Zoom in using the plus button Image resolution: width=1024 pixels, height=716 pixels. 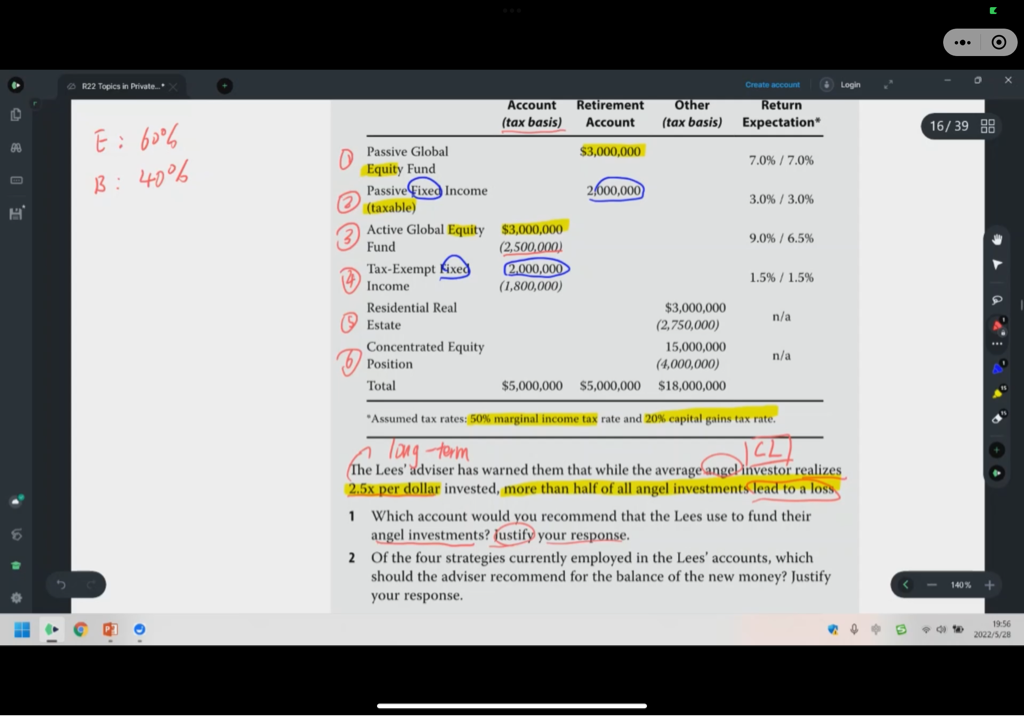pos(989,585)
